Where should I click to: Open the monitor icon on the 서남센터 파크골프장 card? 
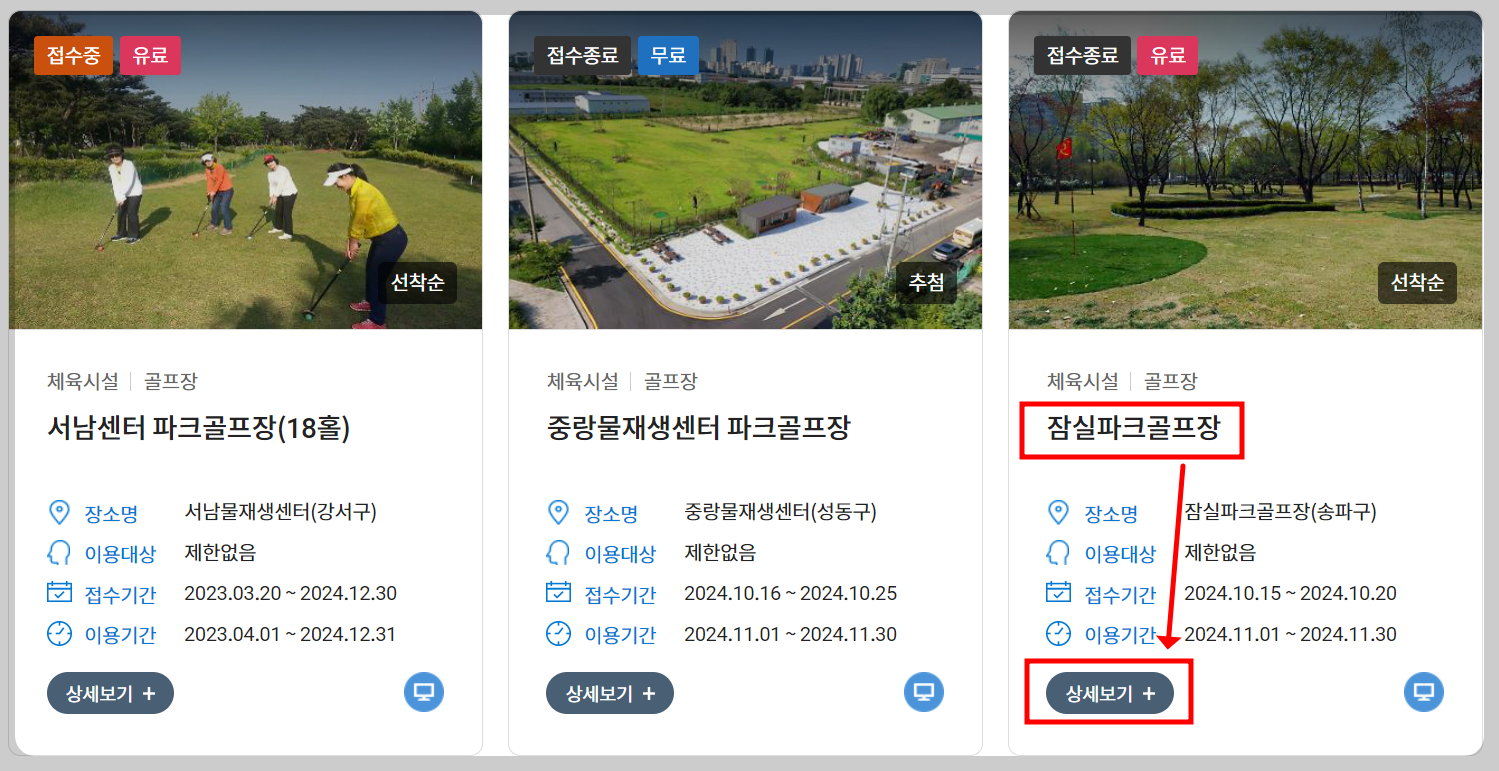click(423, 691)
